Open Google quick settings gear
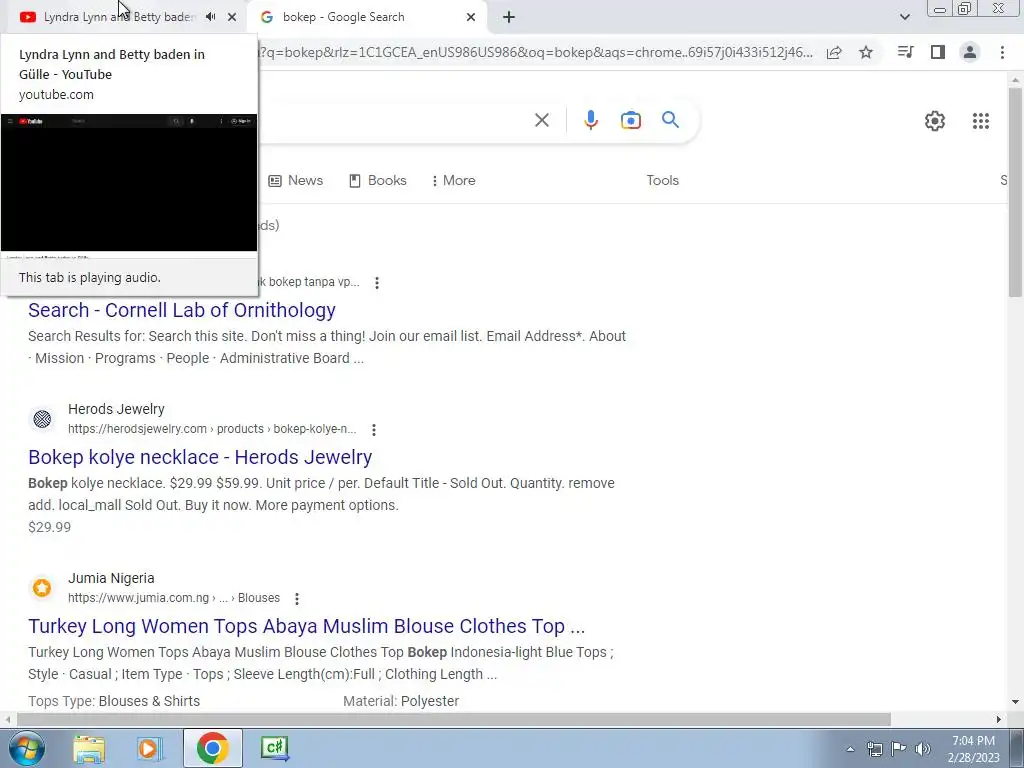 [x=935, y=121]
